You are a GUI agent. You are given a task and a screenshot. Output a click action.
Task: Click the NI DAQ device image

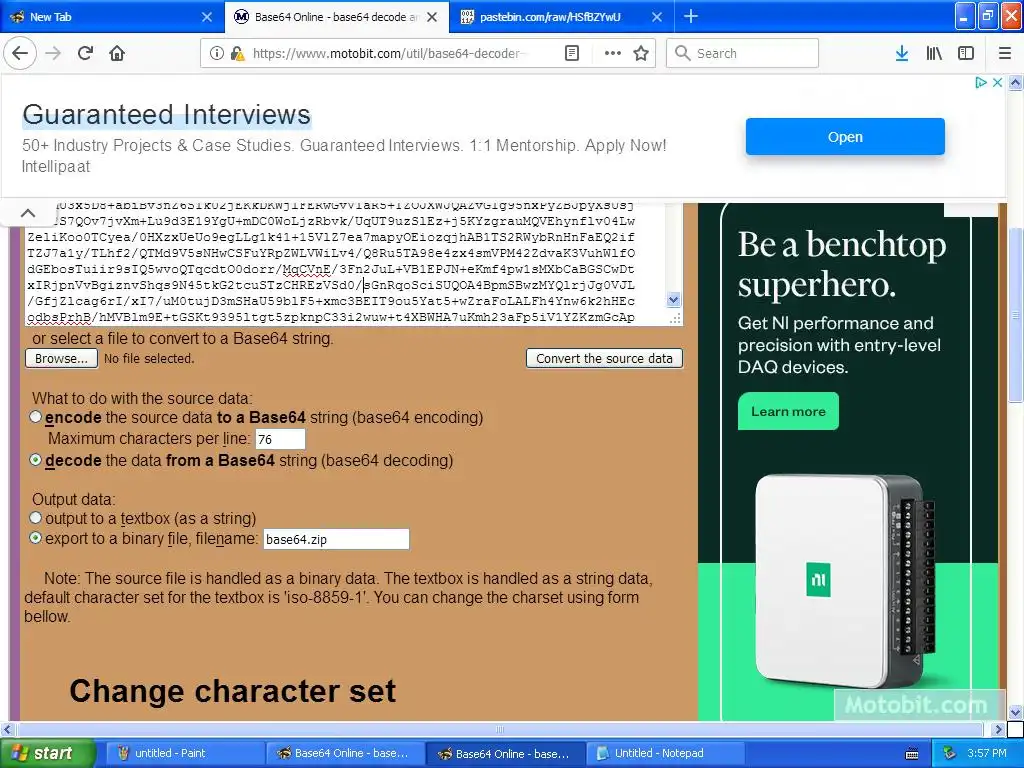[846, 583]
